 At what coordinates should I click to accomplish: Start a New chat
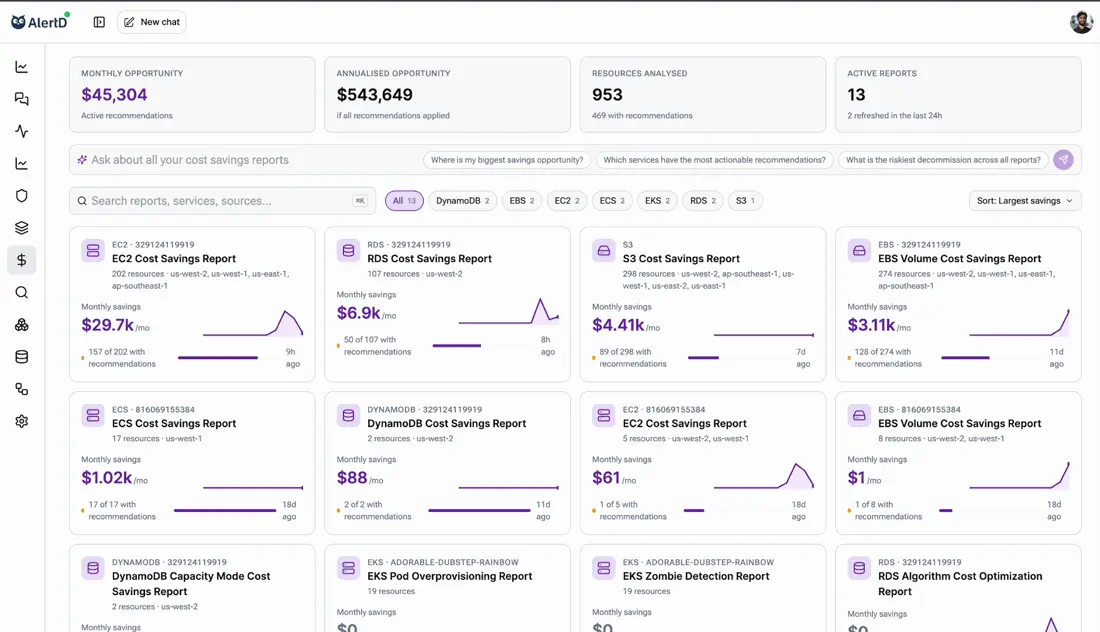(152, 22)
